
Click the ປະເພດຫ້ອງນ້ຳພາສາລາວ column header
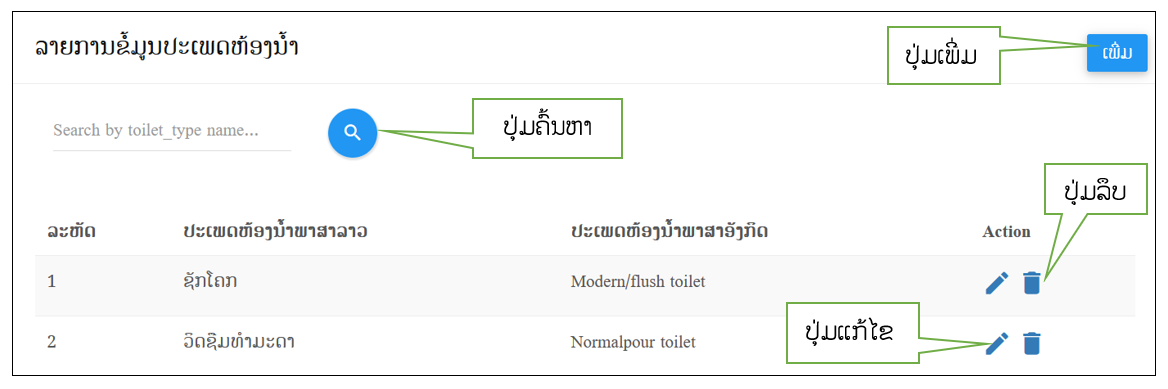tap(276, 231)
